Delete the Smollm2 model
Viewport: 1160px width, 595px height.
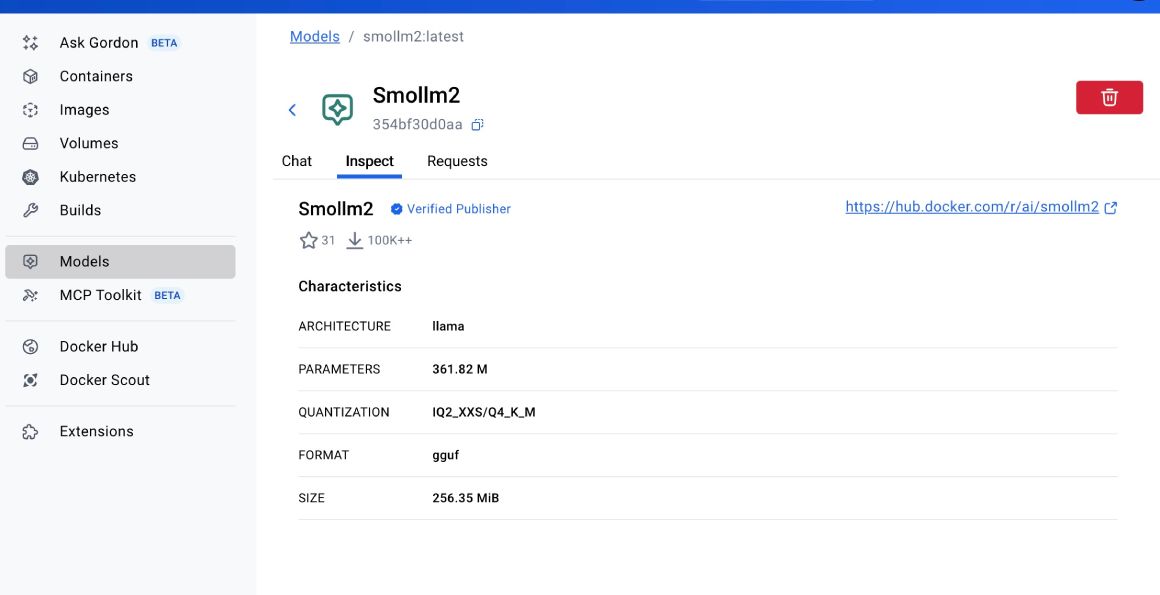click(x=1109, y=97)
